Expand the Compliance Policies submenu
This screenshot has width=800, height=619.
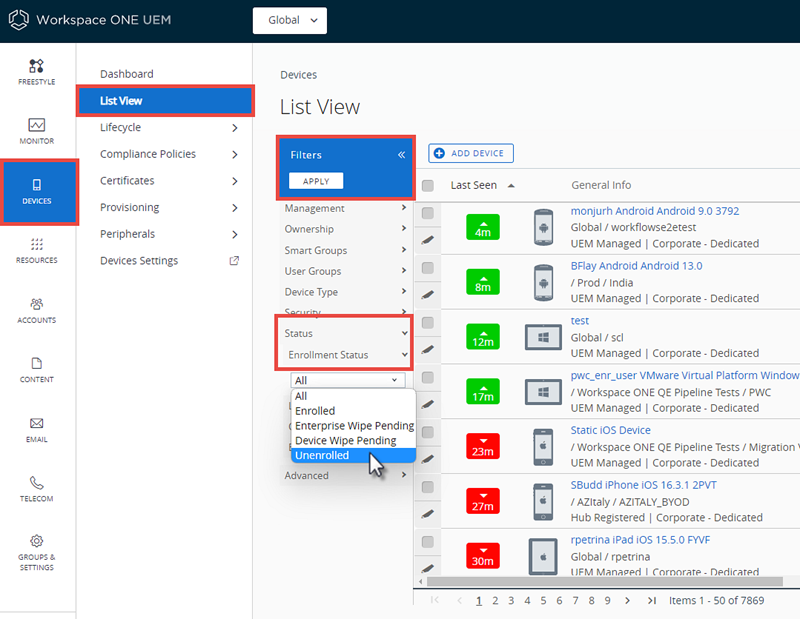pyautogui.click(x=235, y=154)
